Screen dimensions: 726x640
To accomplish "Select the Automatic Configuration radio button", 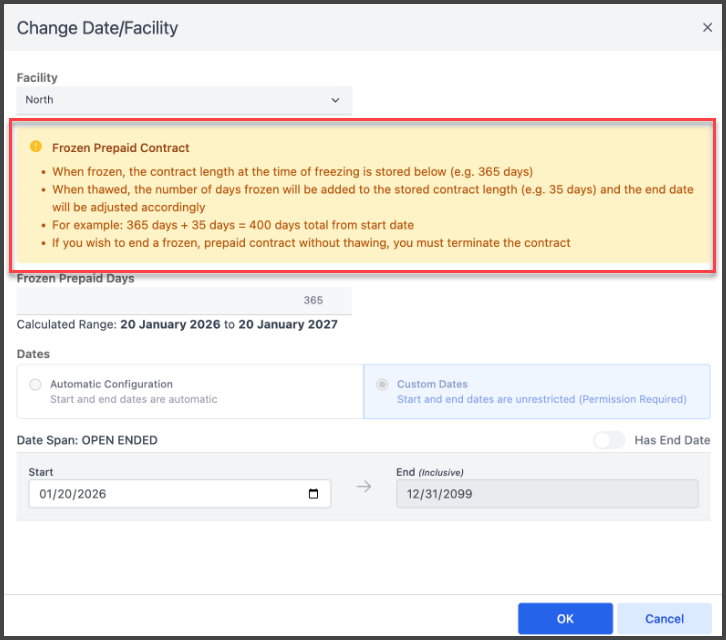I will [36, 385].
